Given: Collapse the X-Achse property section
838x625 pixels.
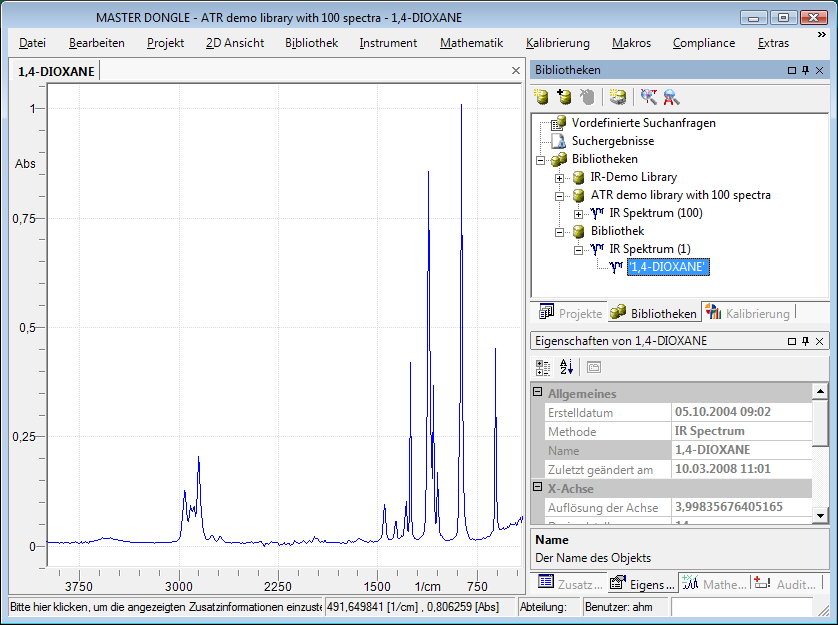Looking at the screenshot, I should point(538,489).
